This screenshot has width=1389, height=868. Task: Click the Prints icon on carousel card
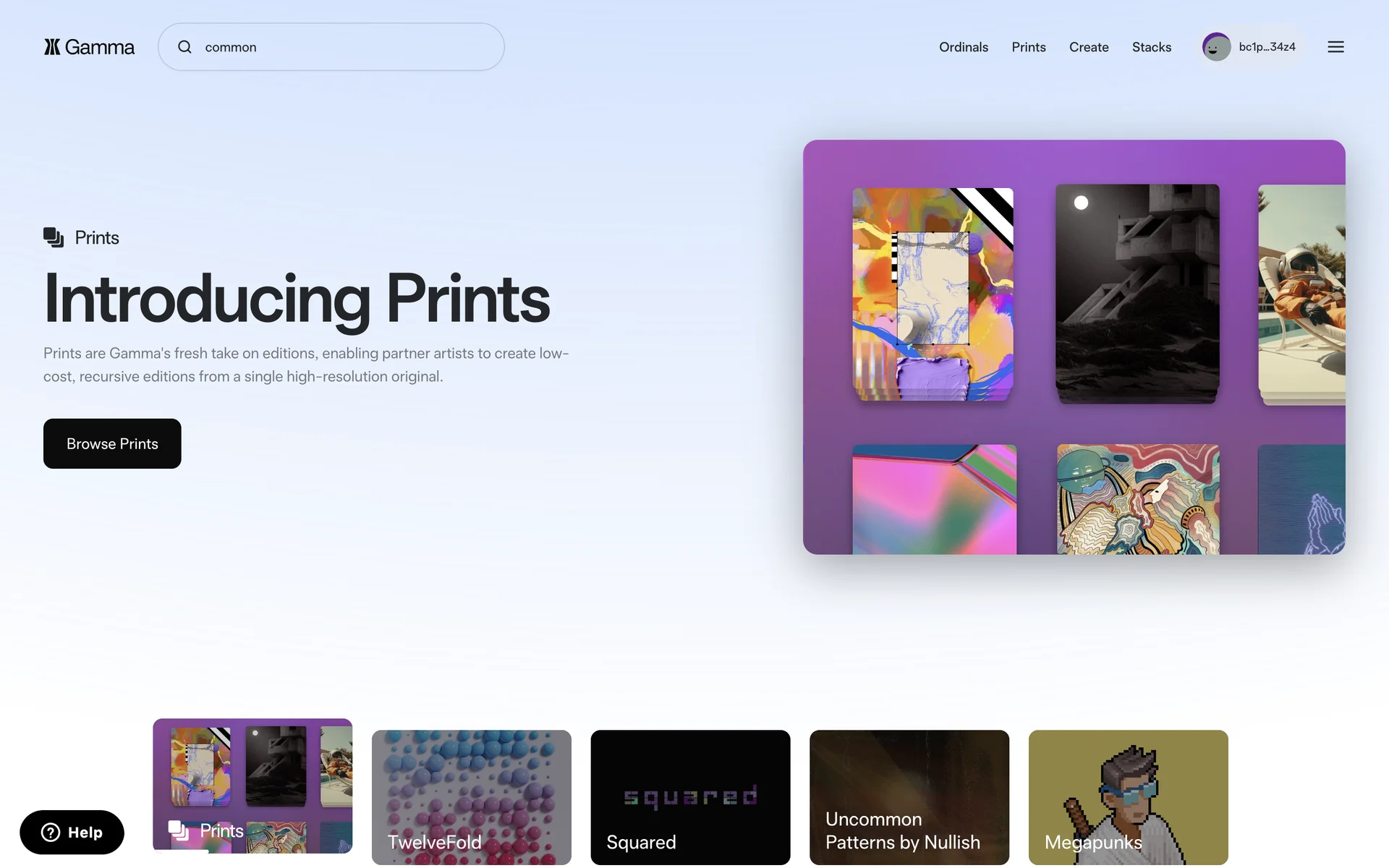[x=179, y=830]
